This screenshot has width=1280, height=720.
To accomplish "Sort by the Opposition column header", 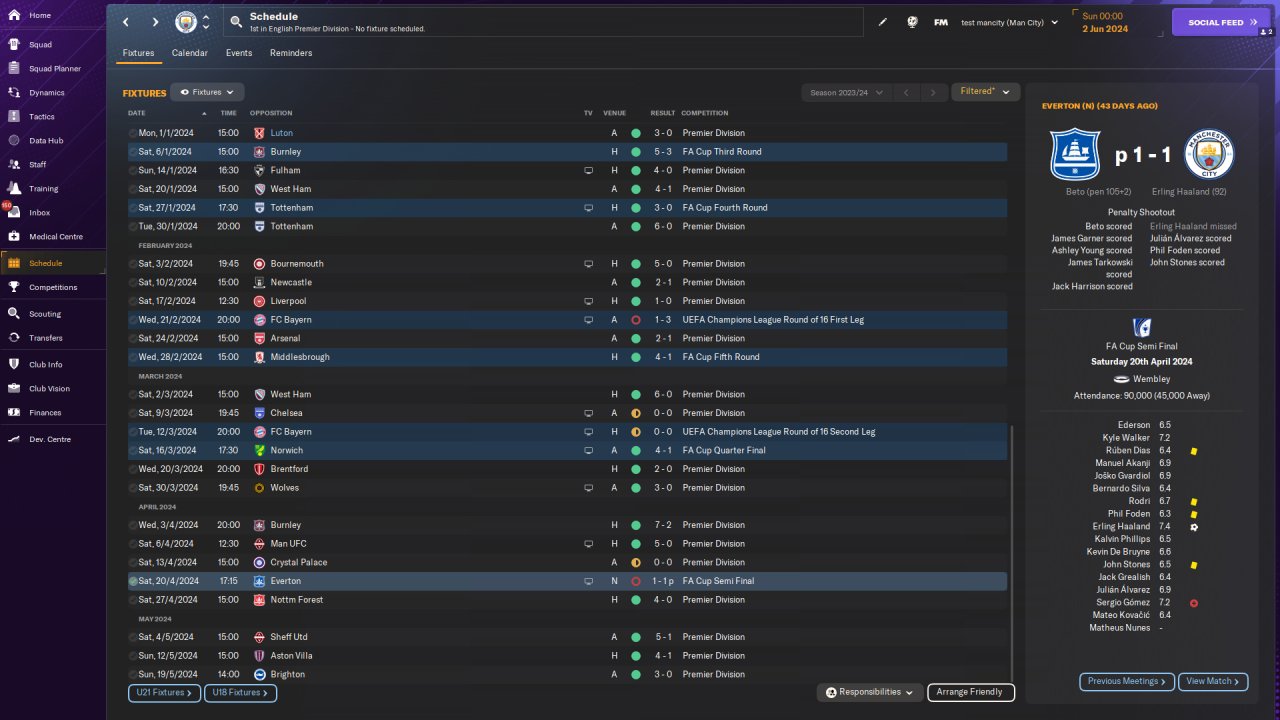I will pyautogui.click(x=271, y=113).
